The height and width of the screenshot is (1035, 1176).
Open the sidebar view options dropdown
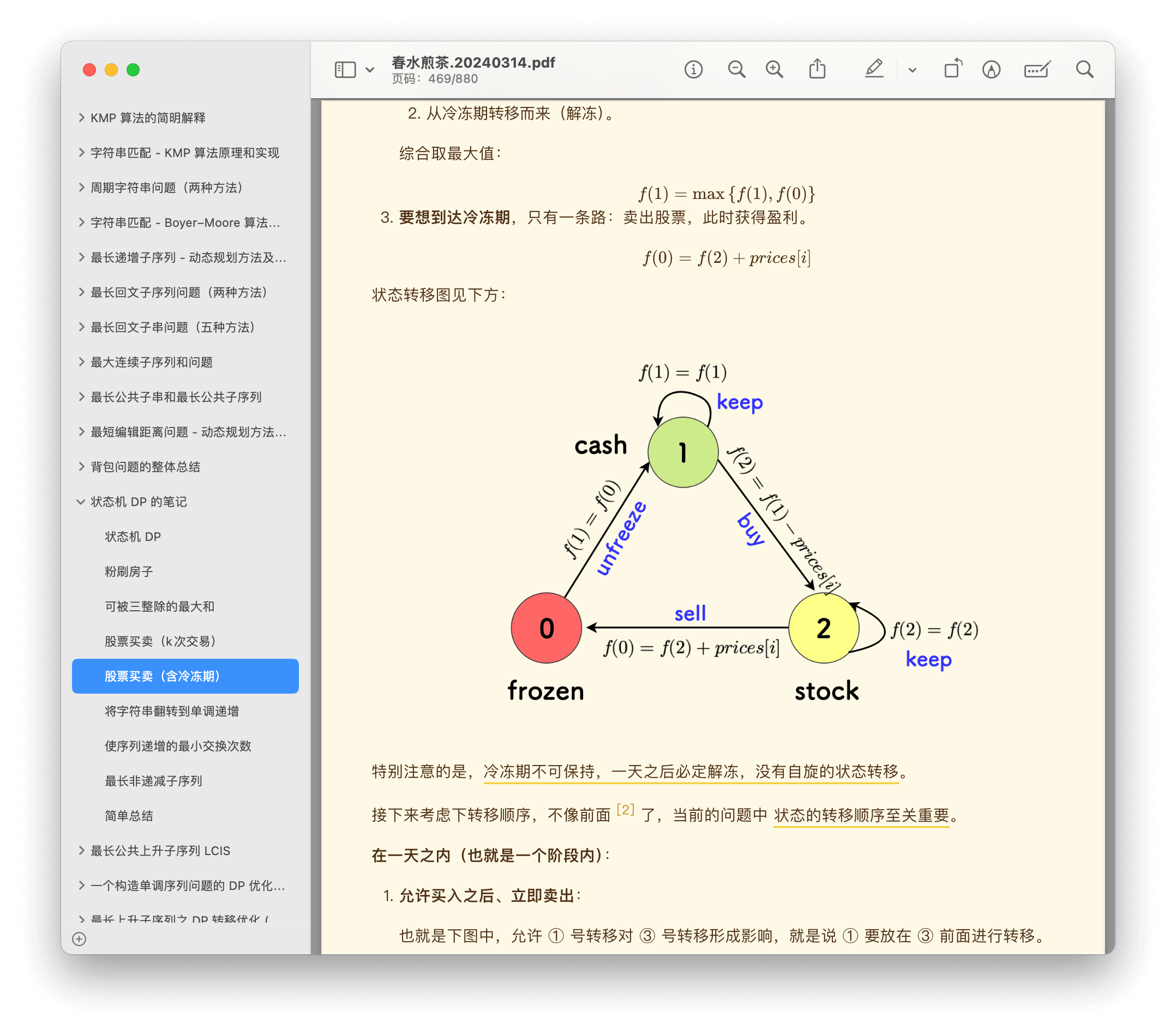(x=370, y=70)
